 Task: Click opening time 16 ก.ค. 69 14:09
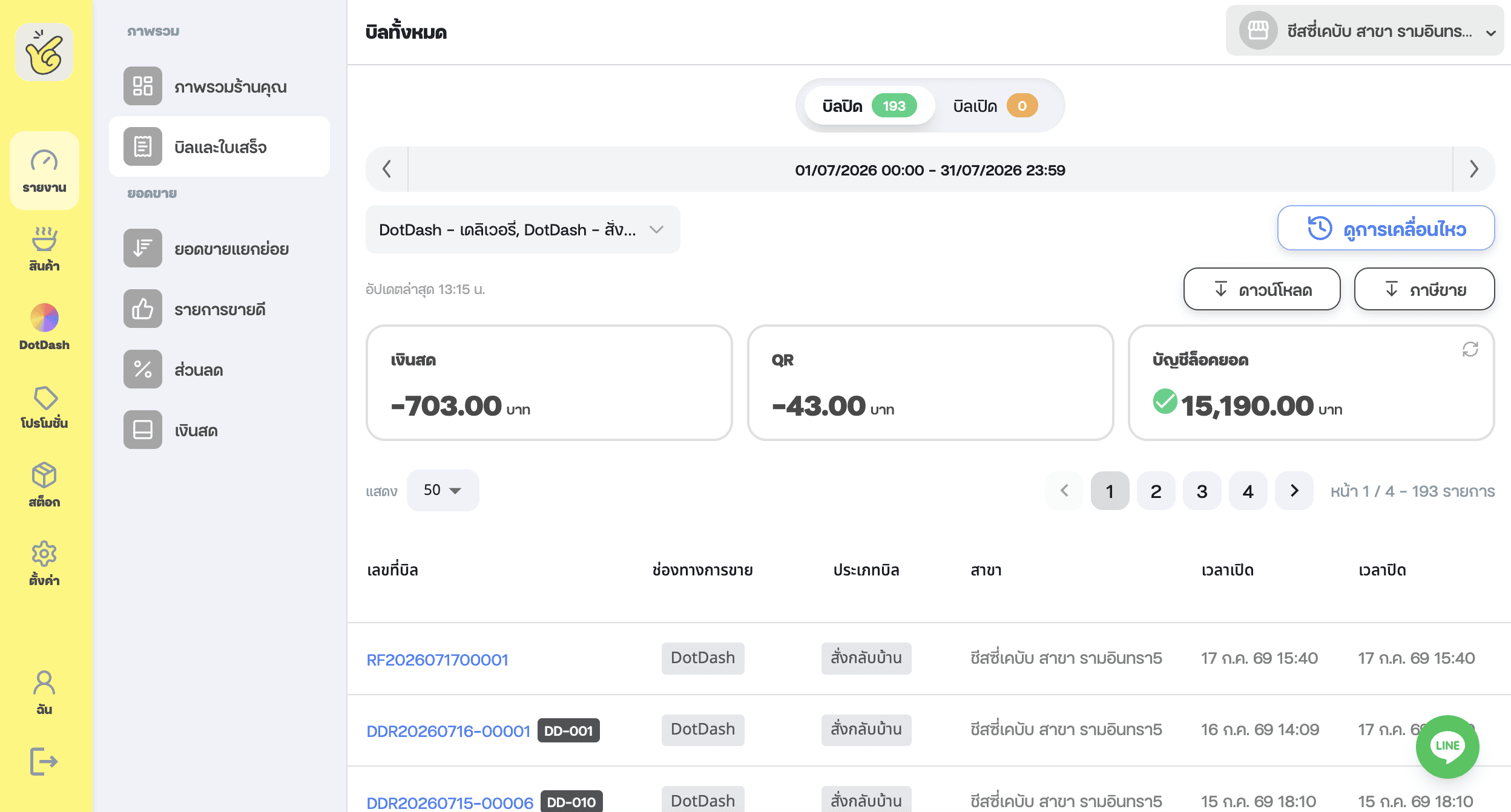[x=1260, y=730]
